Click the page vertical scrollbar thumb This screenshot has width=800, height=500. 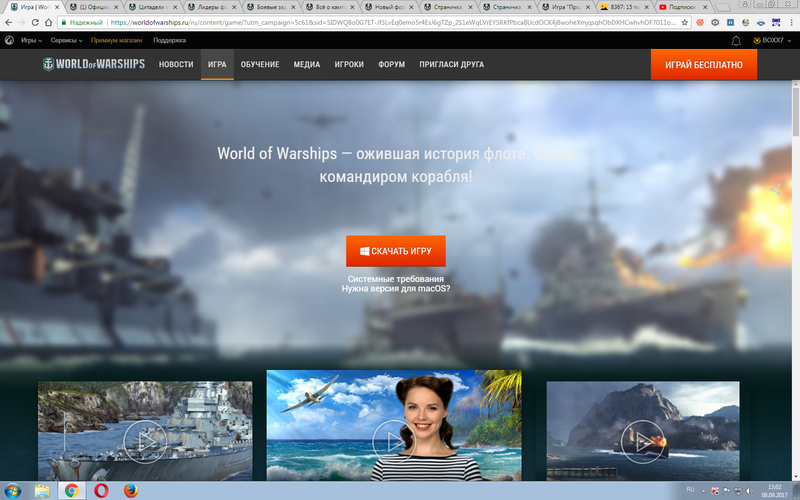(795, 112)
